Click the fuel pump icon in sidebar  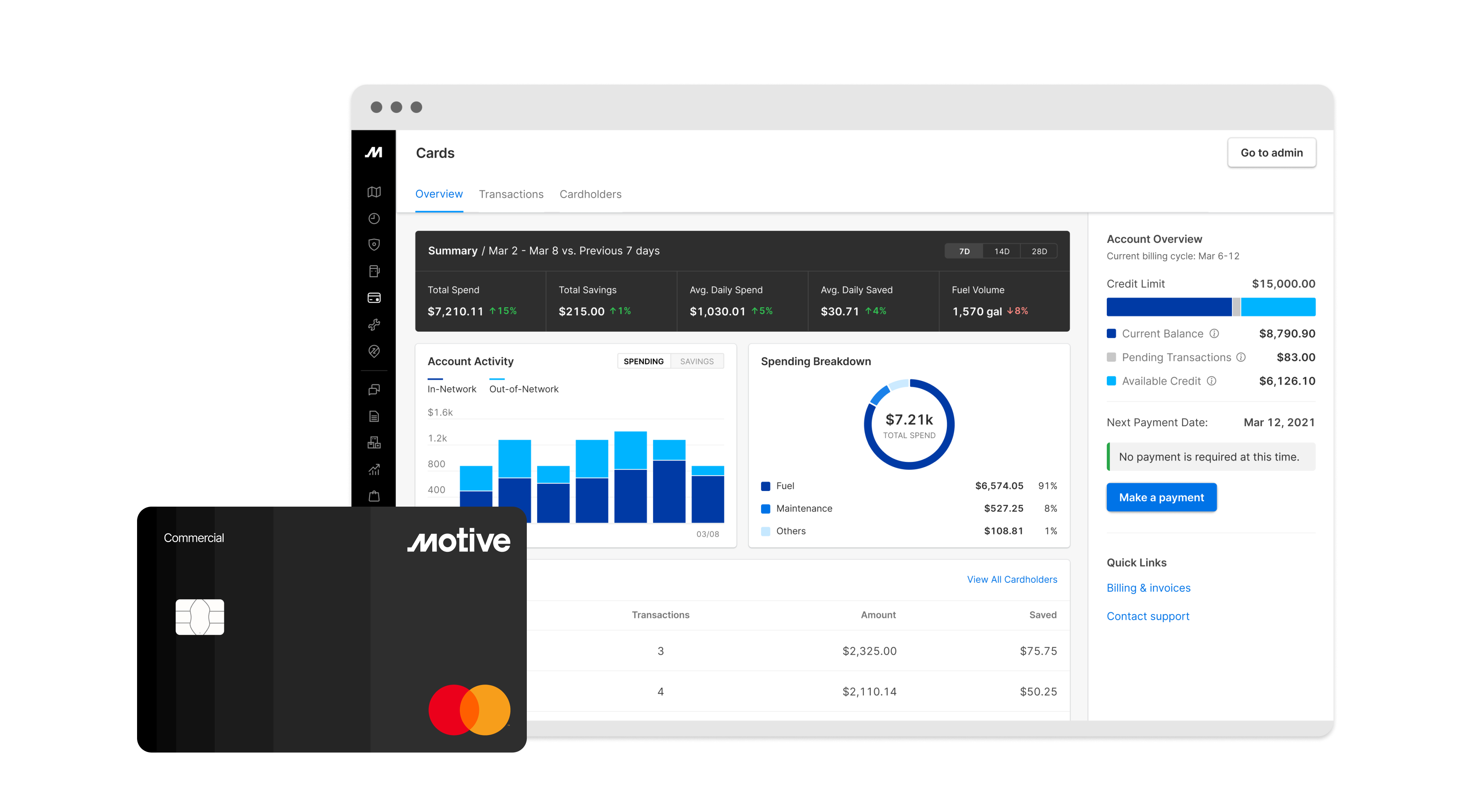pyautogui.click(x=374, y=271)
